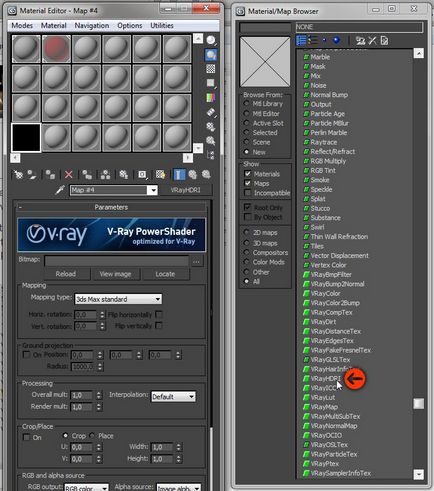Select the Scene radio button
Screen dimensions: 434x491
(247, 142)
